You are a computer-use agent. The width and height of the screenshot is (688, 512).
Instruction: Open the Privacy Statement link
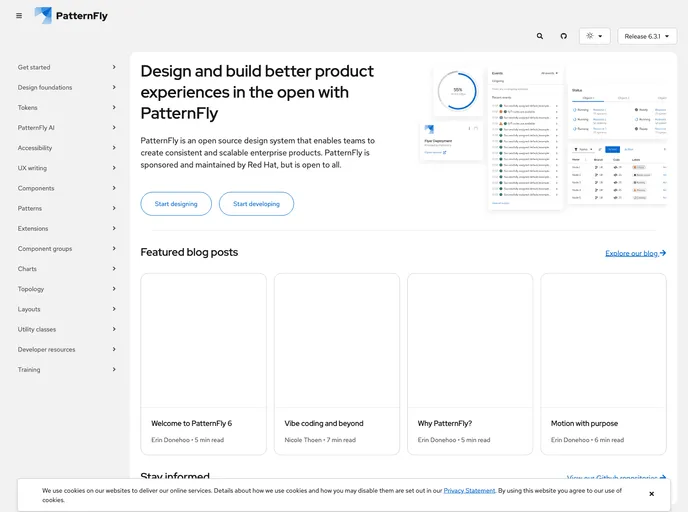pyautogui.click(x=469, y=491)
